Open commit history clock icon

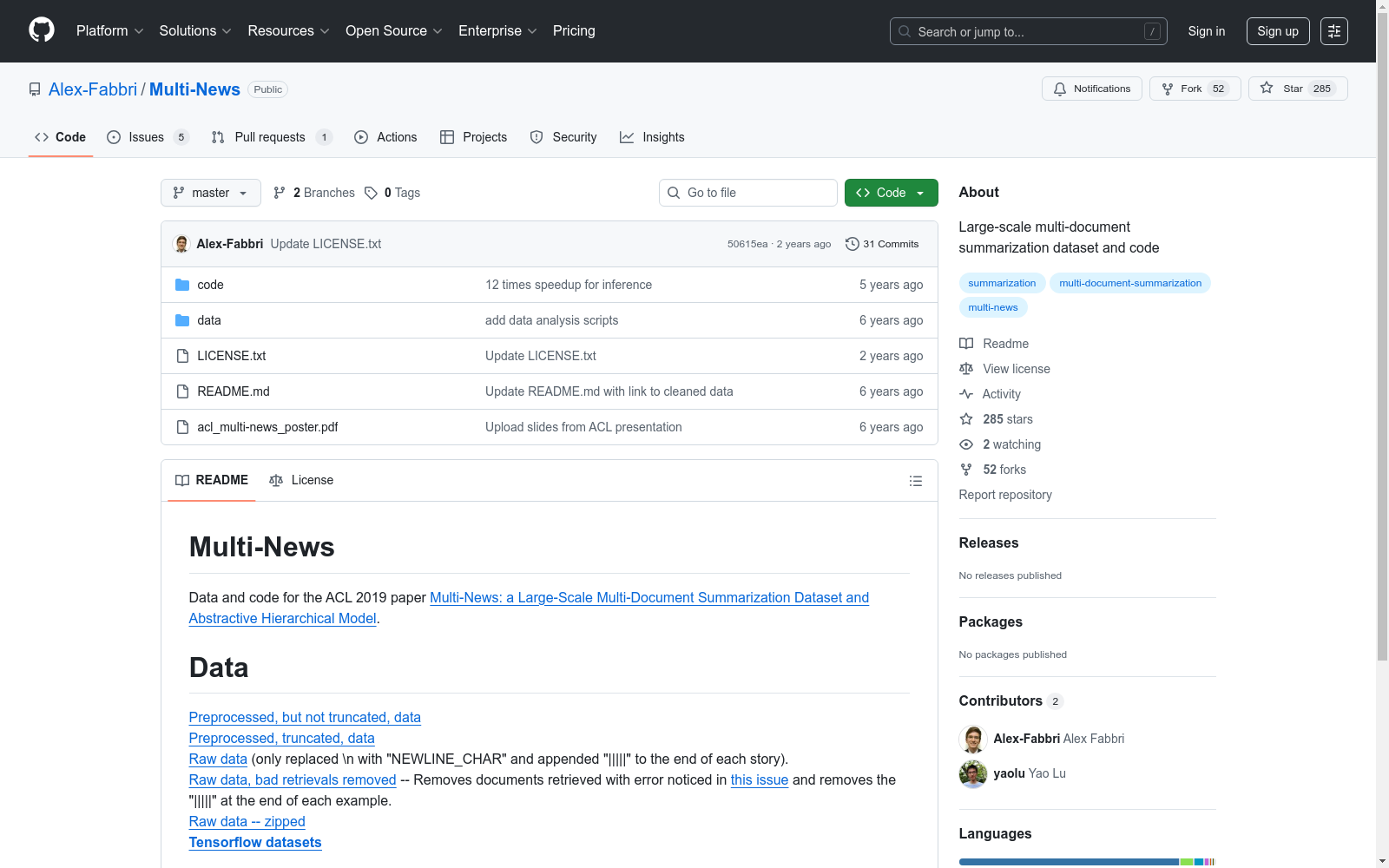pos(852,244)
